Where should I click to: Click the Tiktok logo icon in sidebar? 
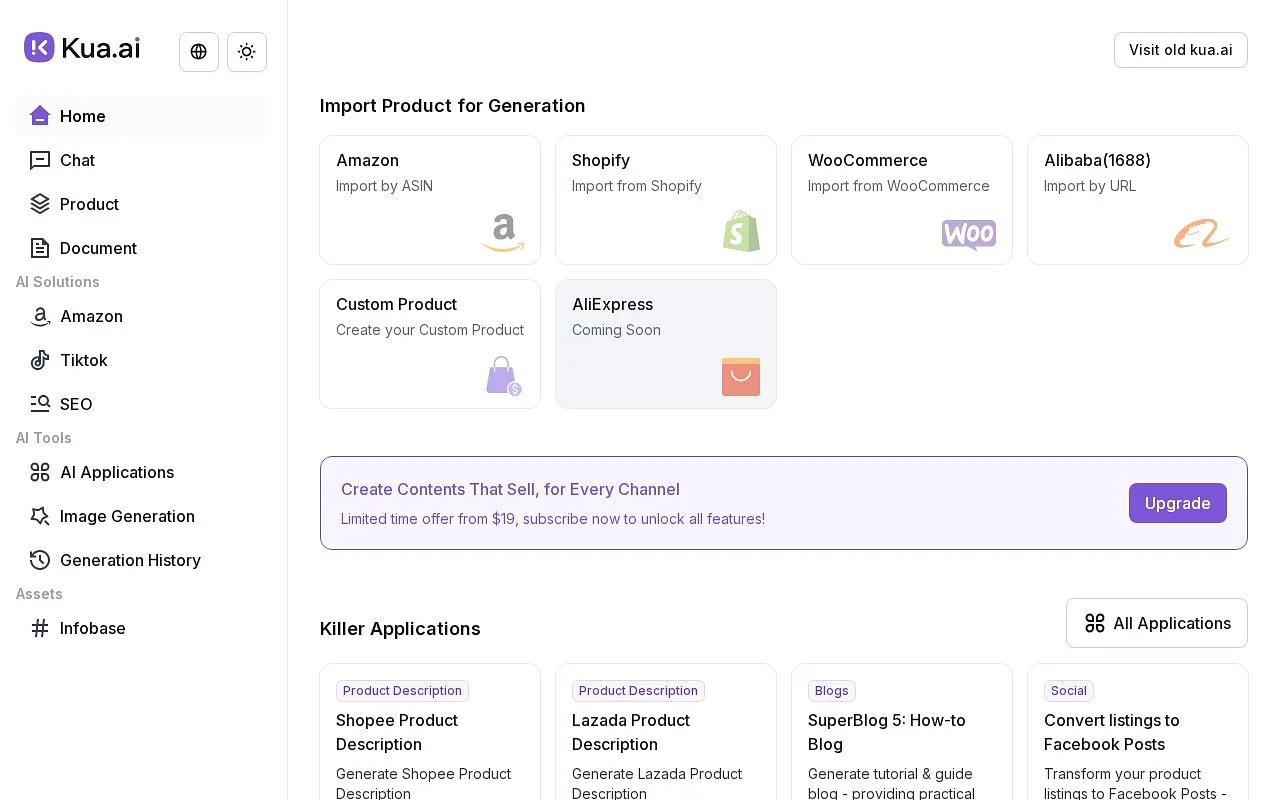click(x=40, y=360)
